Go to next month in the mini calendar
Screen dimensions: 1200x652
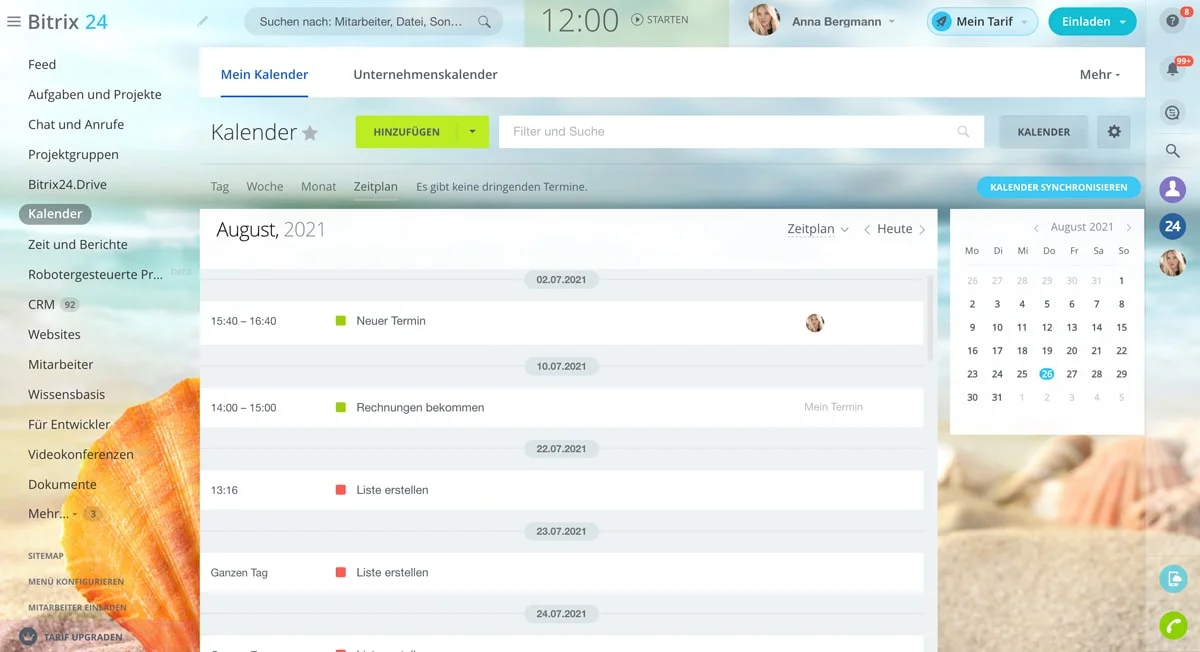tap(1129, 228)
